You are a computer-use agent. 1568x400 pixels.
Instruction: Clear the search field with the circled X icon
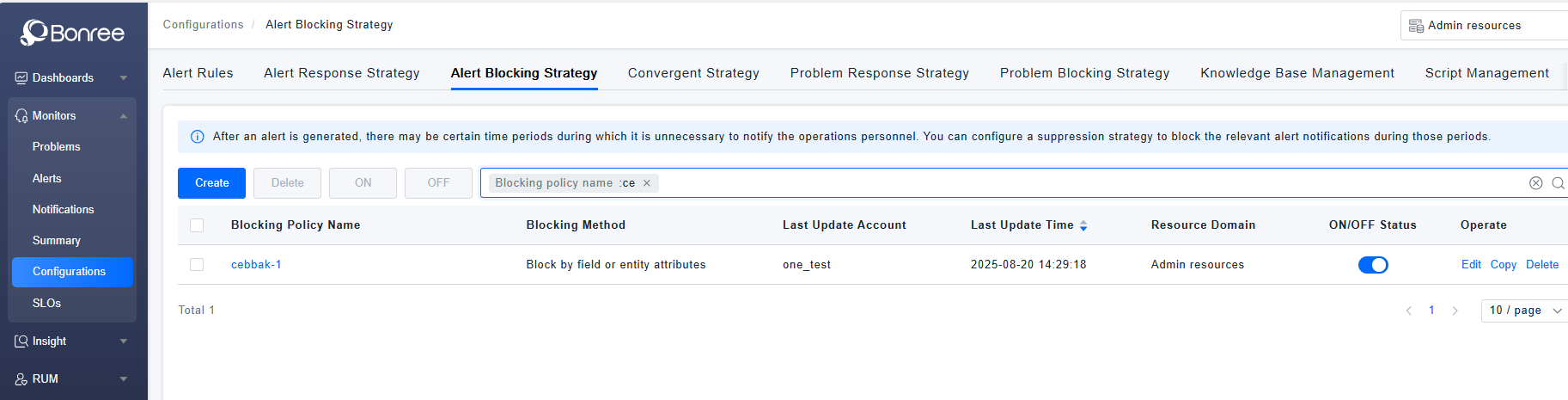pyautogui.click(x=1535, y=183)
